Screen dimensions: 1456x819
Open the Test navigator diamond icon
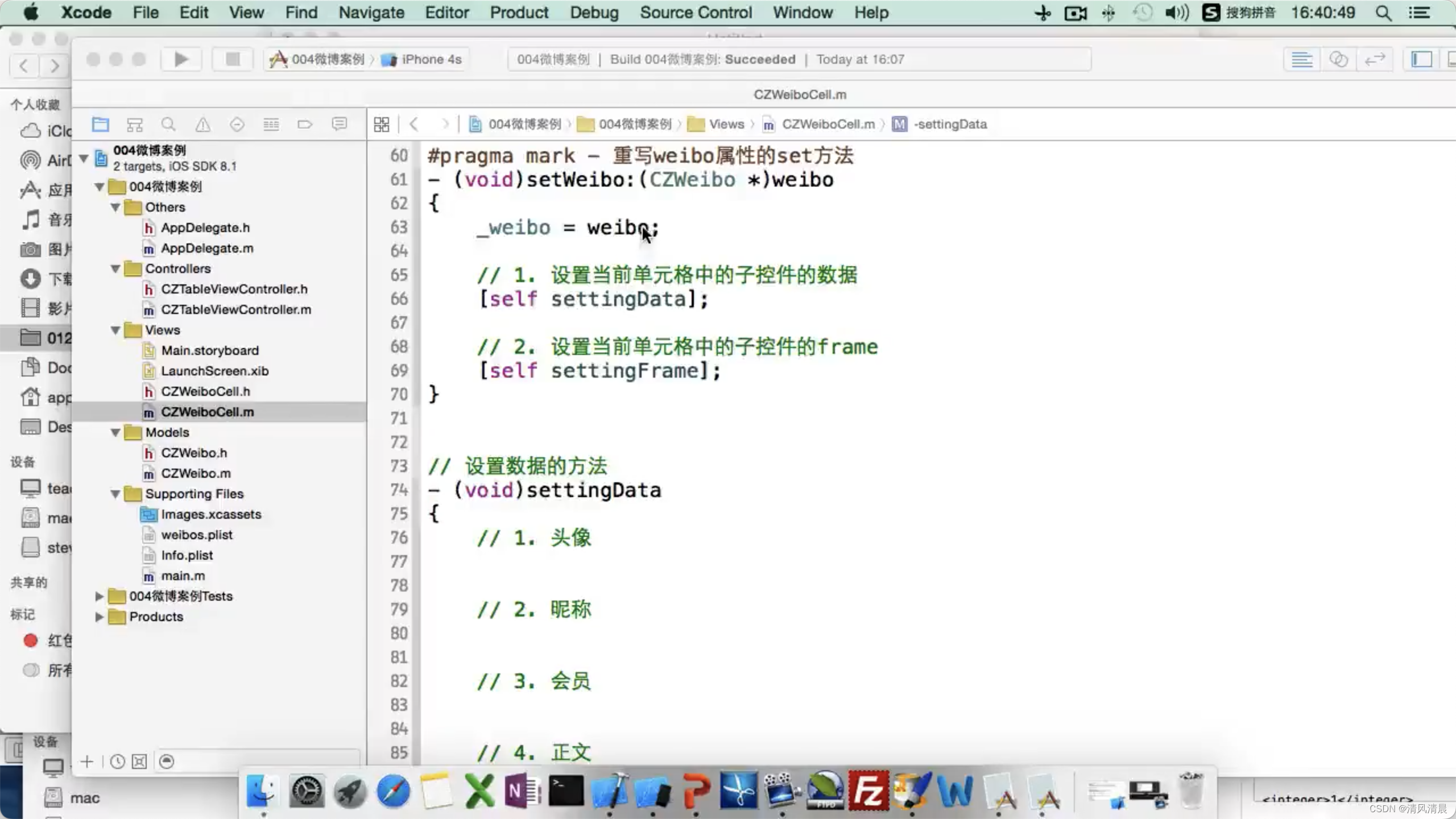[x=237, y=124]
